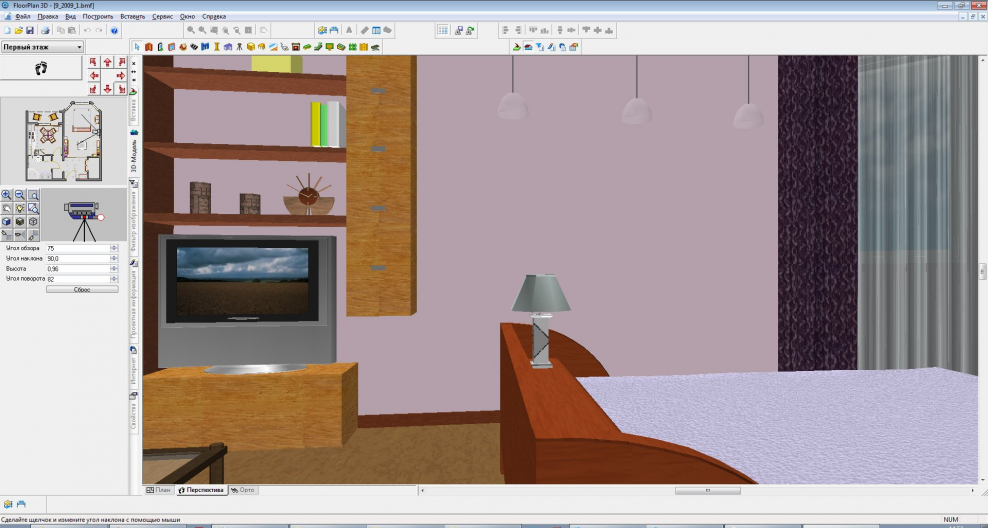
Task: Select the window tool in the build toolbar
Action: (x=171, y=47)
